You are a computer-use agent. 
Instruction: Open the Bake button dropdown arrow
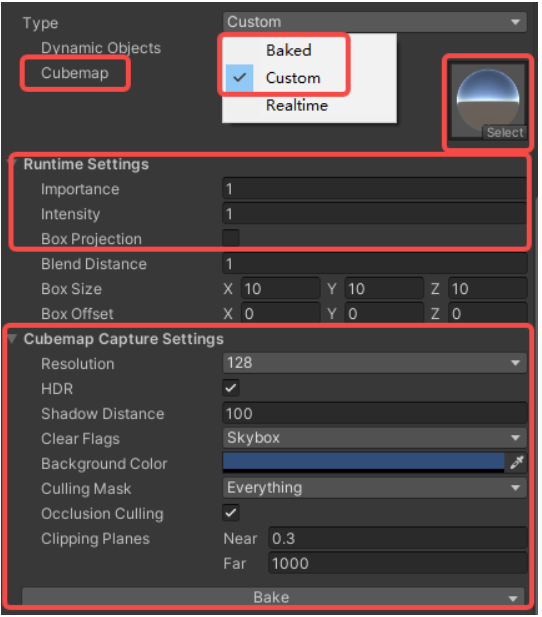(x=512, y=599)
